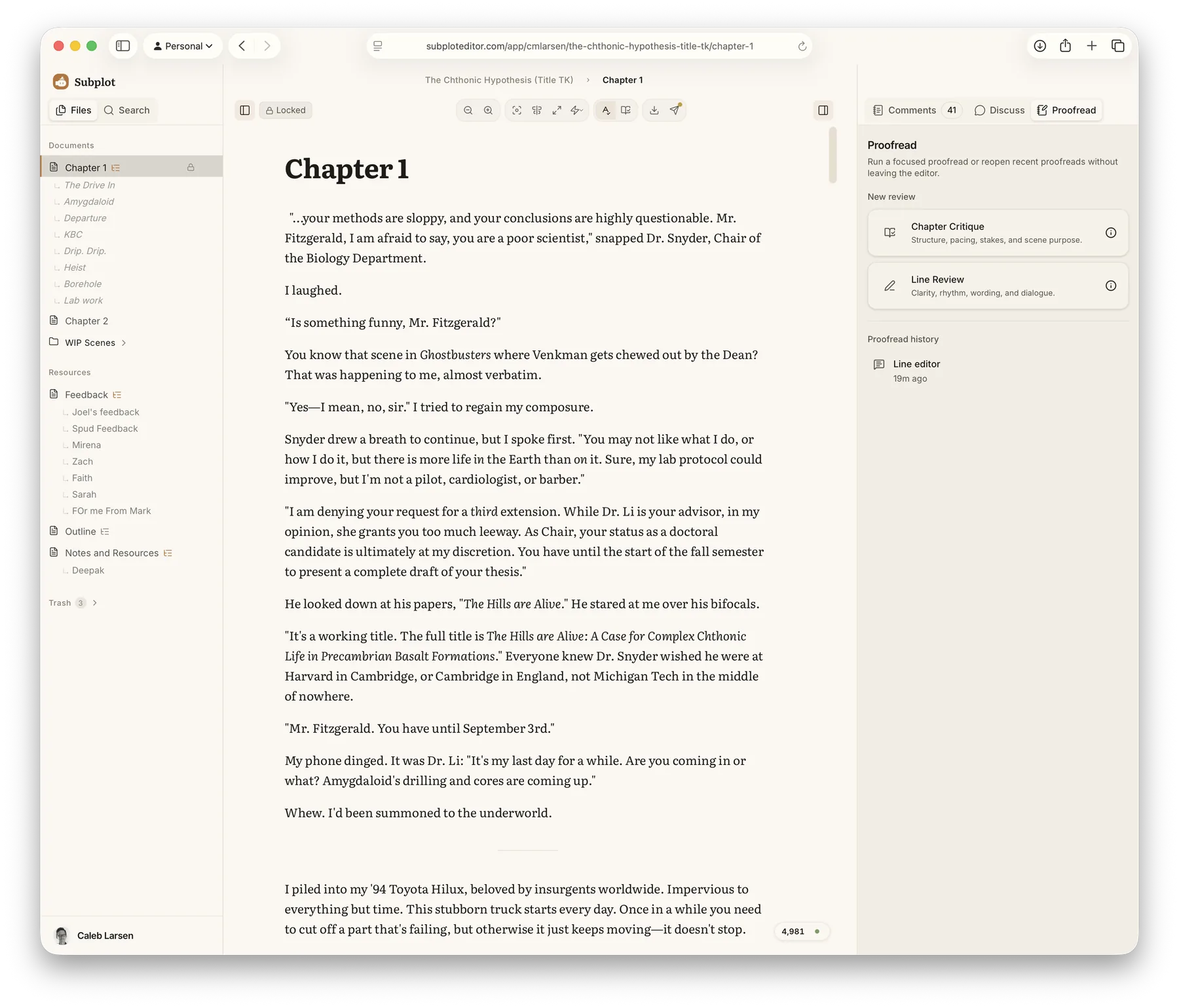The width and height of the screenshot is (1179, 1008).
Task: Open the Search tab in sidebar
Action: point(127,110)
